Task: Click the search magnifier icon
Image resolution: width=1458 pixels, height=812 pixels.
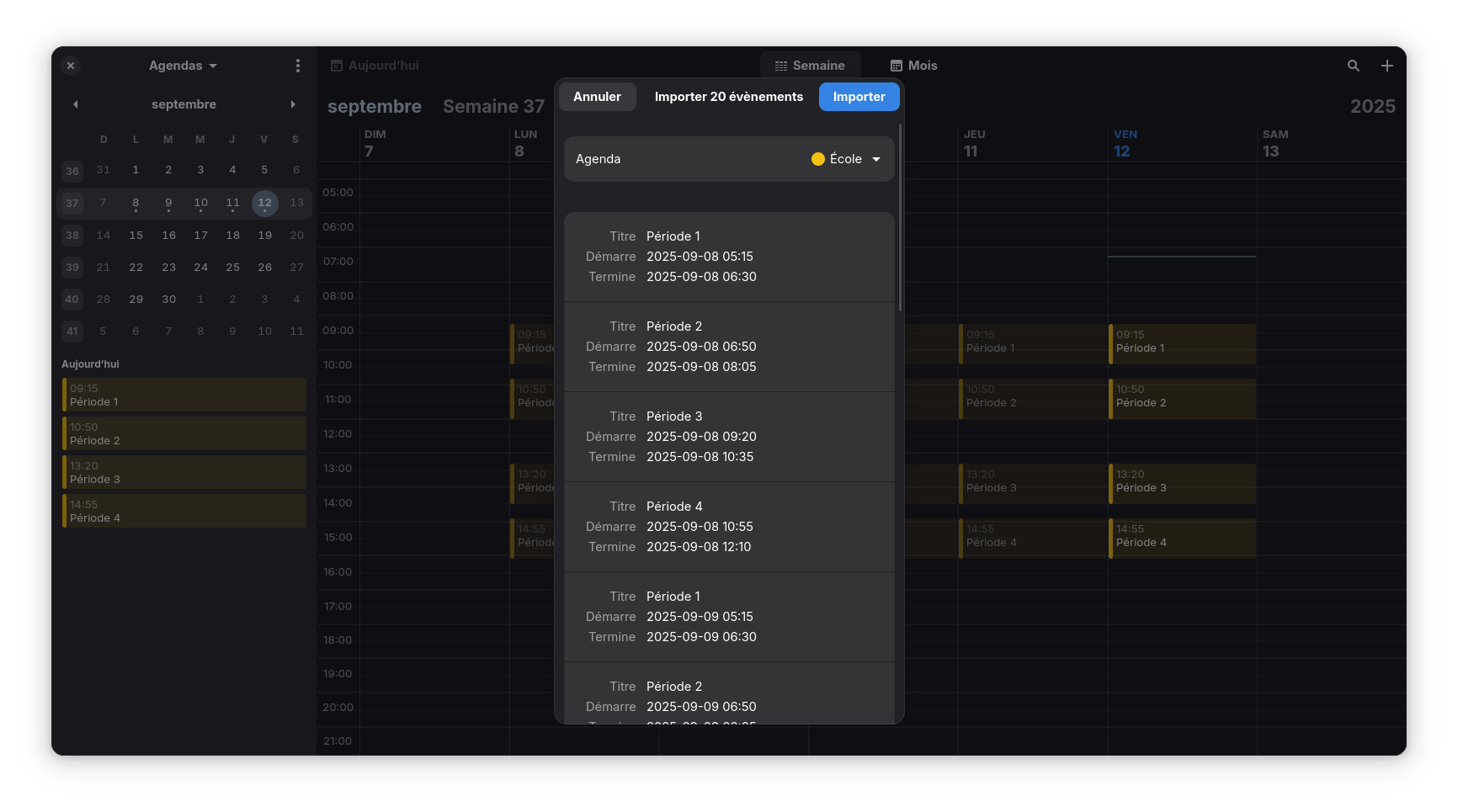Action: (1353, 66)
